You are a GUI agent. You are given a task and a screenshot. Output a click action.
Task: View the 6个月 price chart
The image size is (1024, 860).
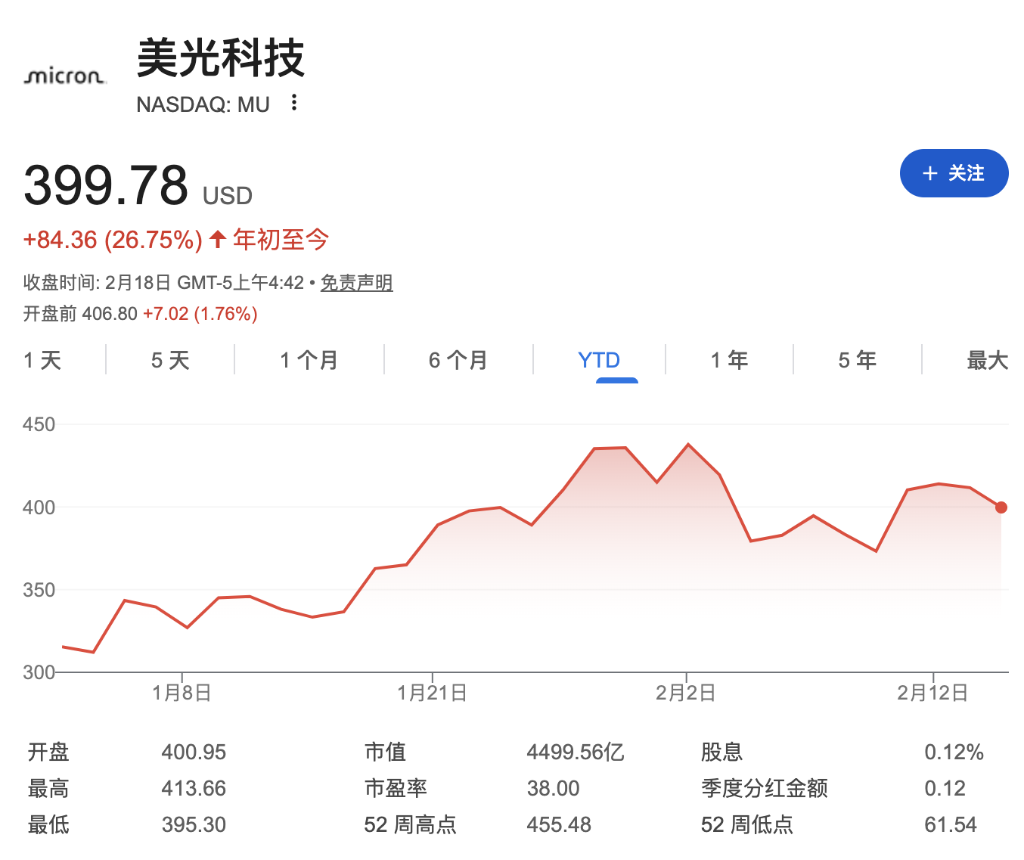point(455,360)
